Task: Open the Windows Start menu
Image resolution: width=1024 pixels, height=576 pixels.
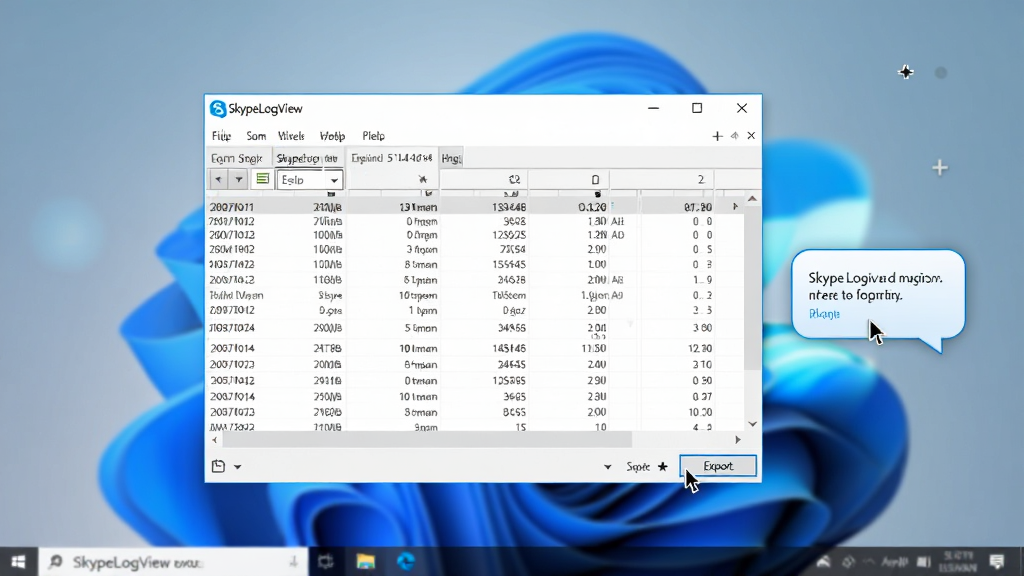Action: click(18, 562)
